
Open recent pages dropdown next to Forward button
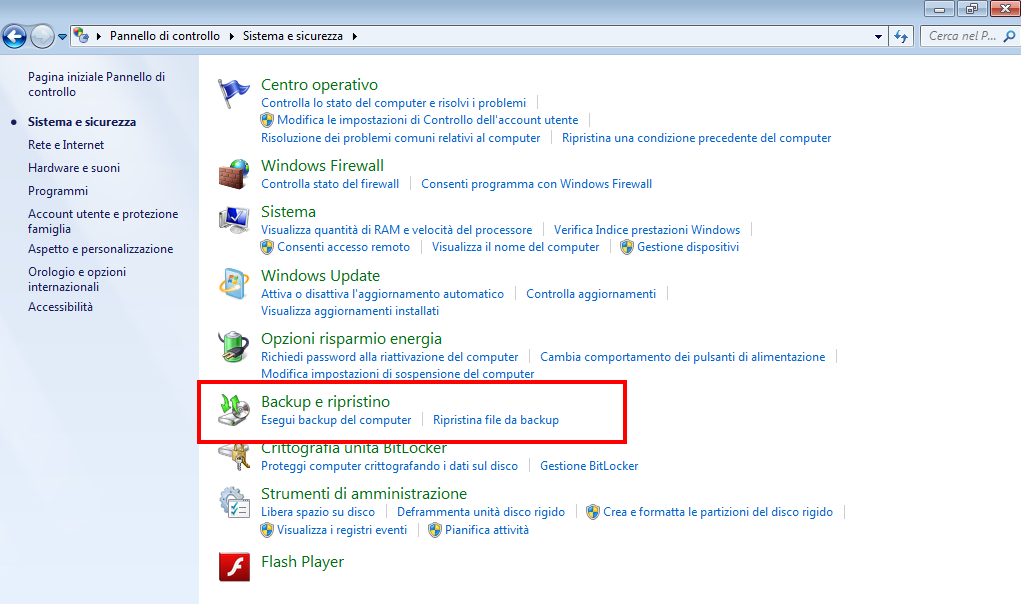(63, 36)
